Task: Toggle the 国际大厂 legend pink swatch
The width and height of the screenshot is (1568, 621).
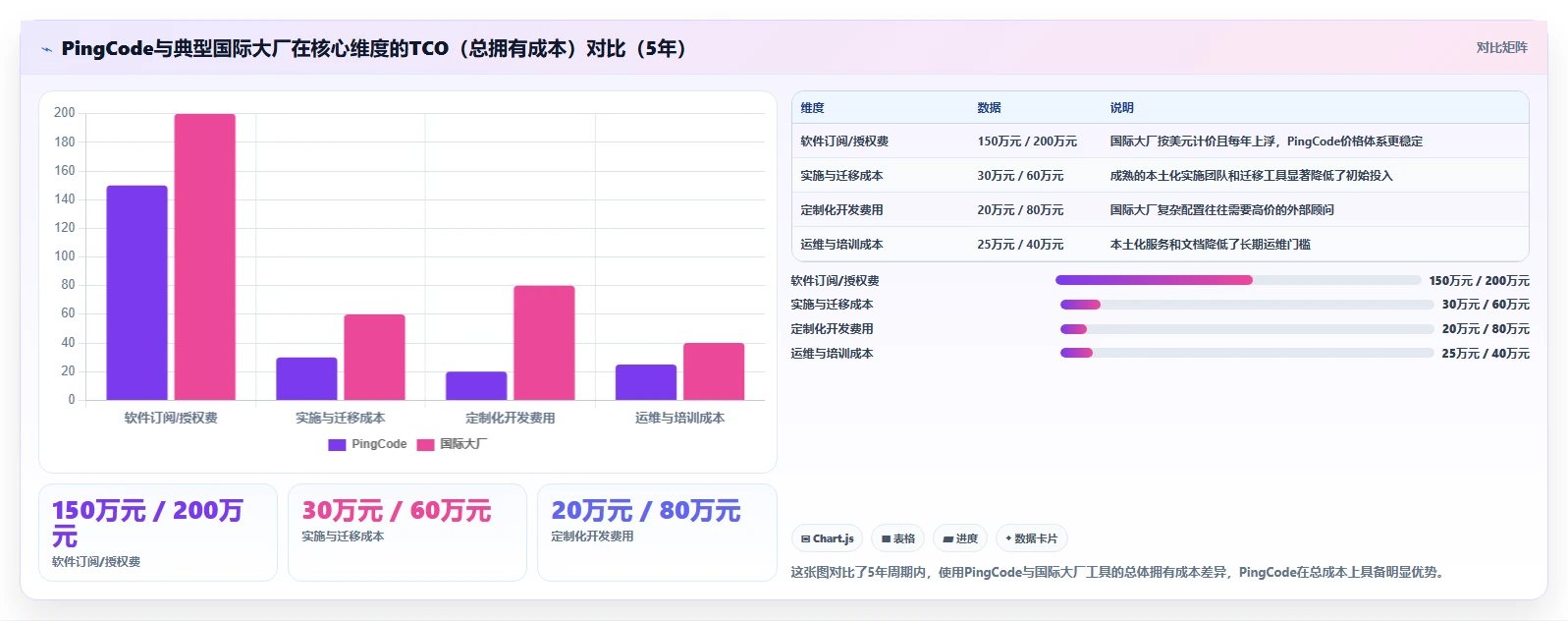Action: [425, 445]
